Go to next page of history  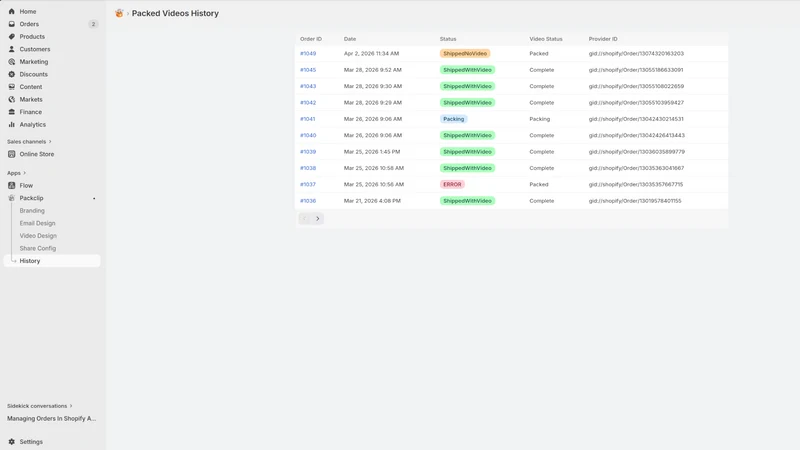(x=317, y=219)
